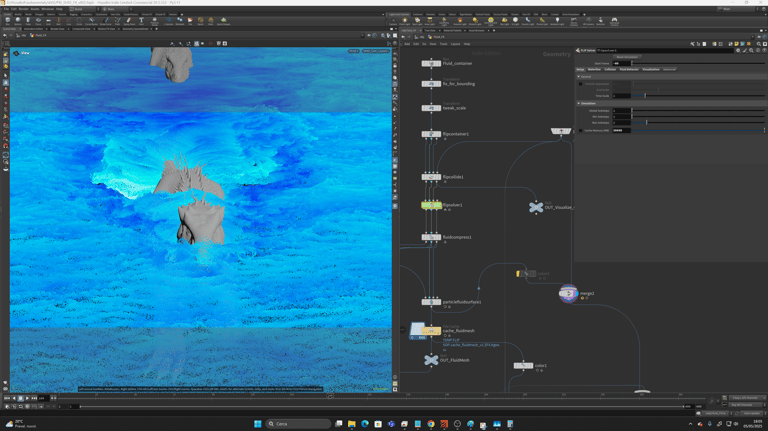Adjust the Time Scale slider

pyautogui.click(x=698, y=96)
